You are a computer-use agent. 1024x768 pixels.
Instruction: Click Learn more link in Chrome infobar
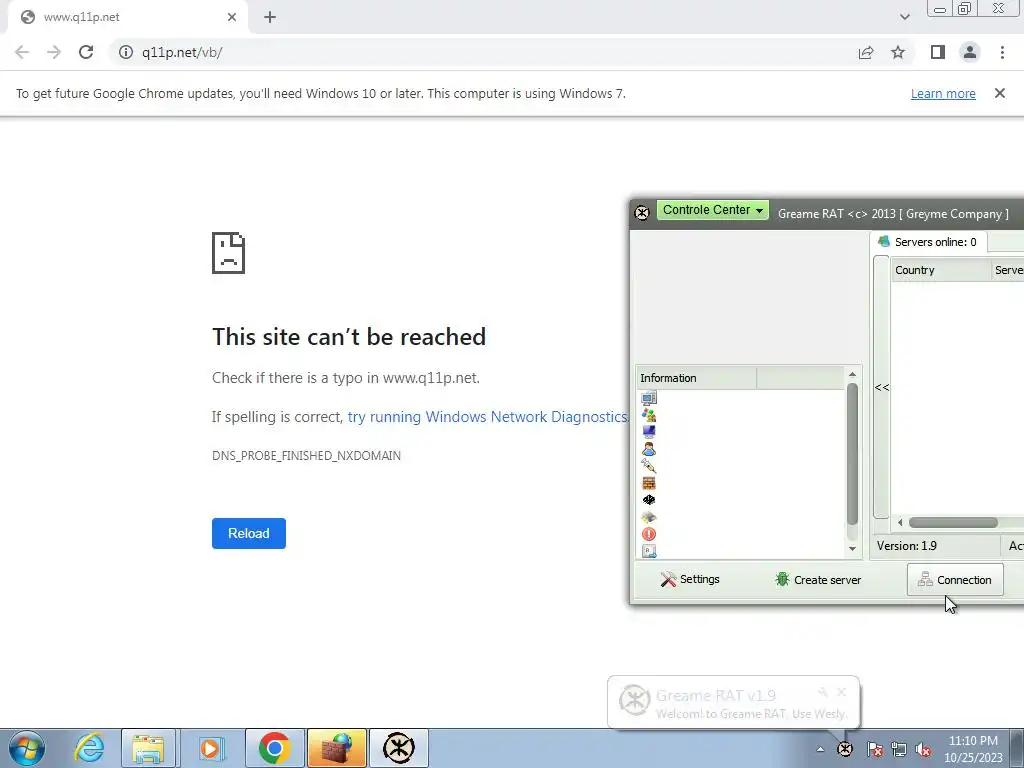coord(943,93)
